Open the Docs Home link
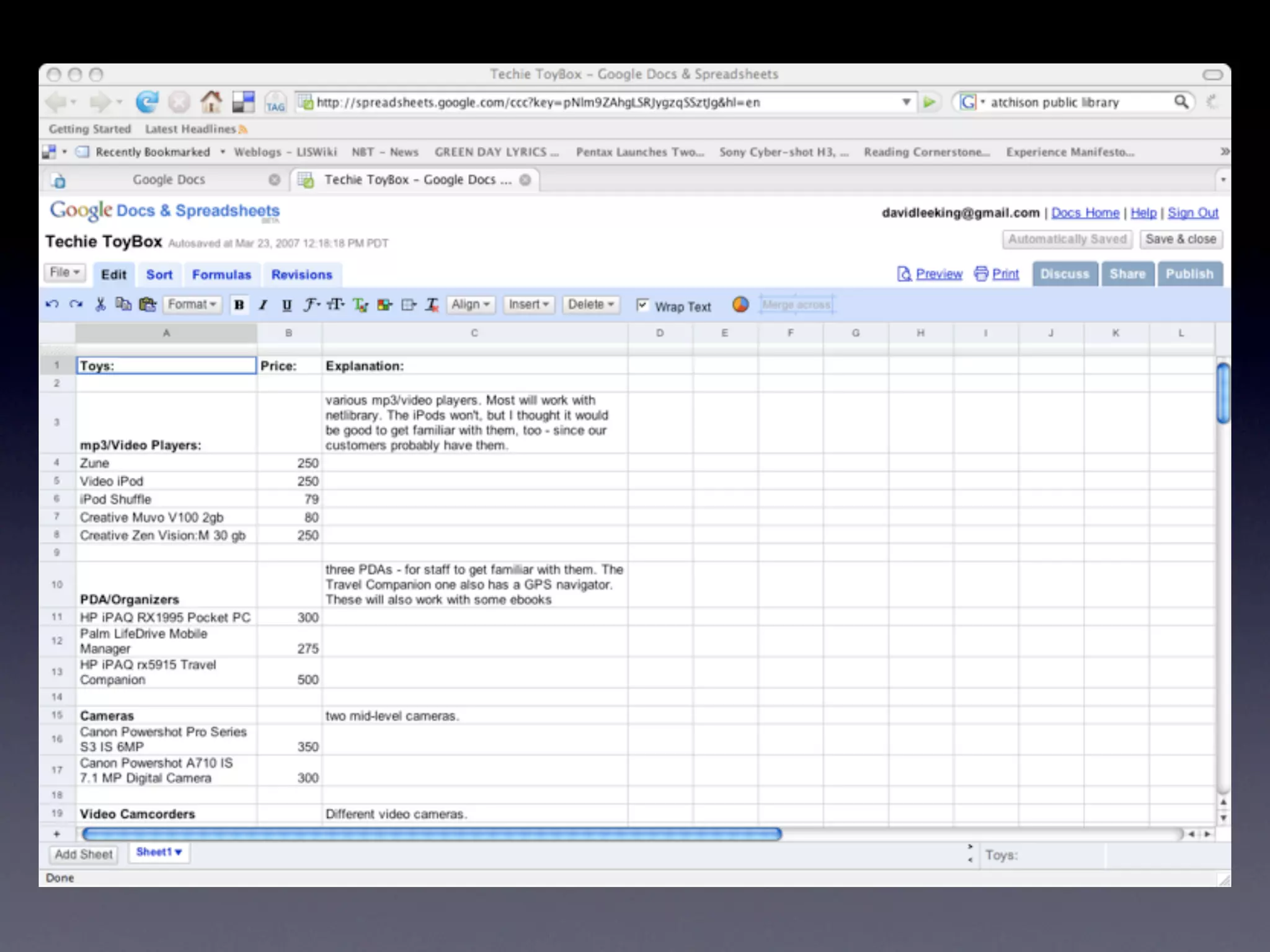1270x952 pixels. click(1085, 213)
